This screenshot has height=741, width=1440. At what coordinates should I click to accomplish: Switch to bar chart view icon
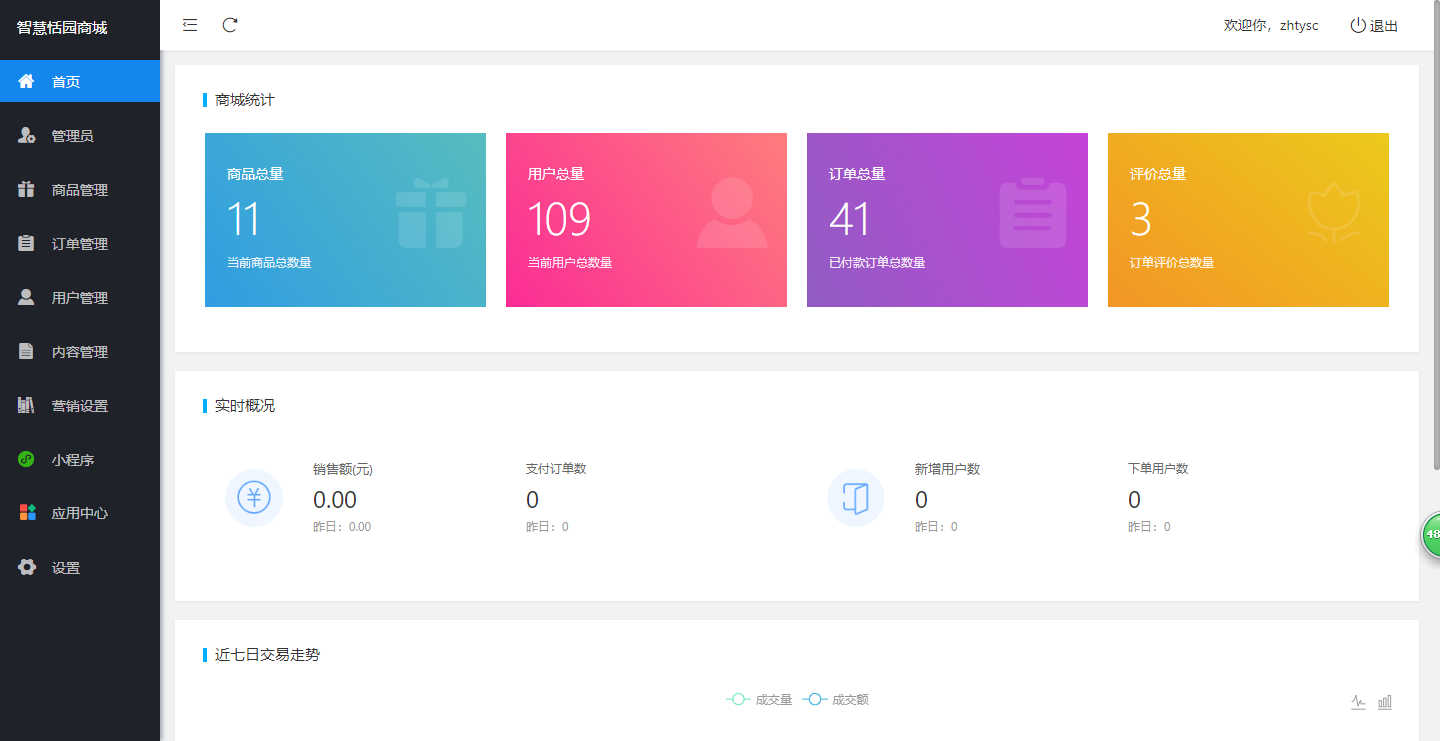click(1385, 702)
